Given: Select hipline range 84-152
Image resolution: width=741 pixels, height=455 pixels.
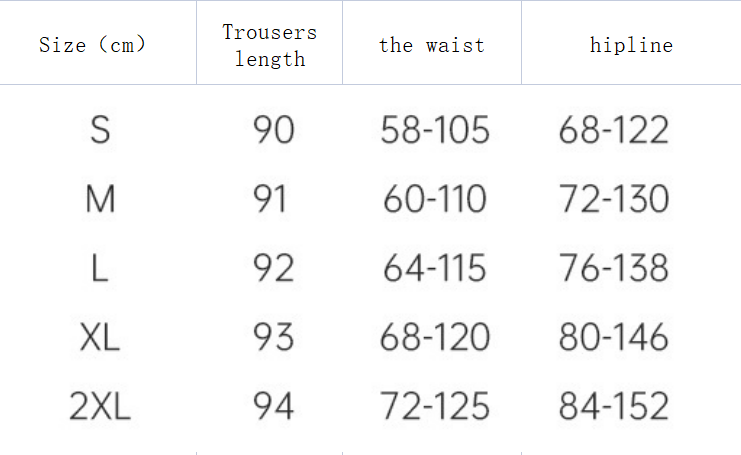Looking at the screenshot, I should 613,406.
